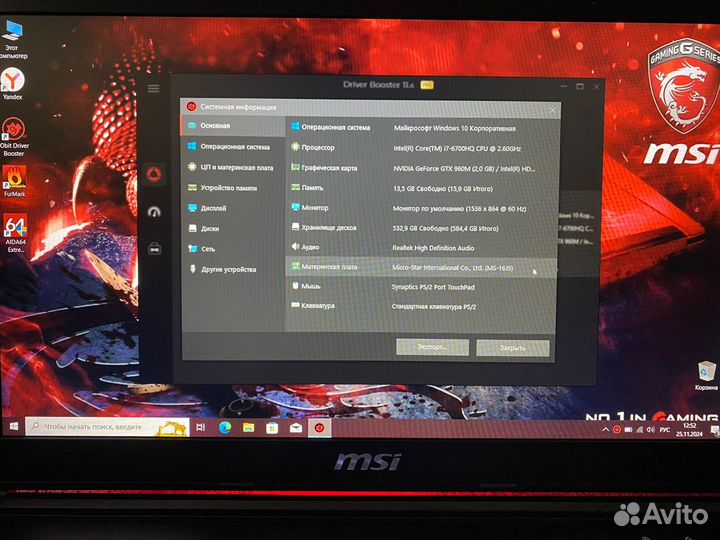The image size is (720, 540).
Task: Click the Закрыть button
Action: pyautogui.click(x=512, y=348)
